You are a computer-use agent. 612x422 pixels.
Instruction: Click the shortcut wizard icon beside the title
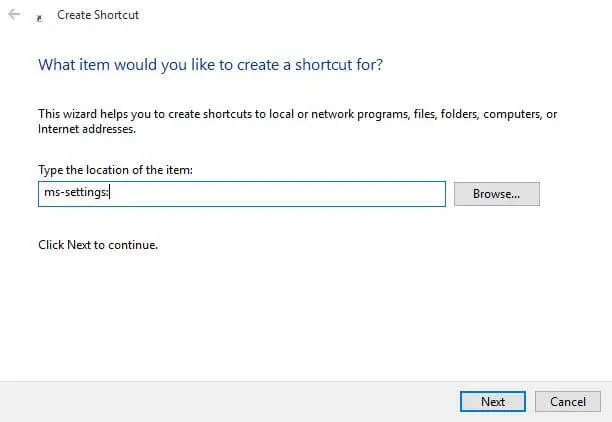tap(39, 18)
